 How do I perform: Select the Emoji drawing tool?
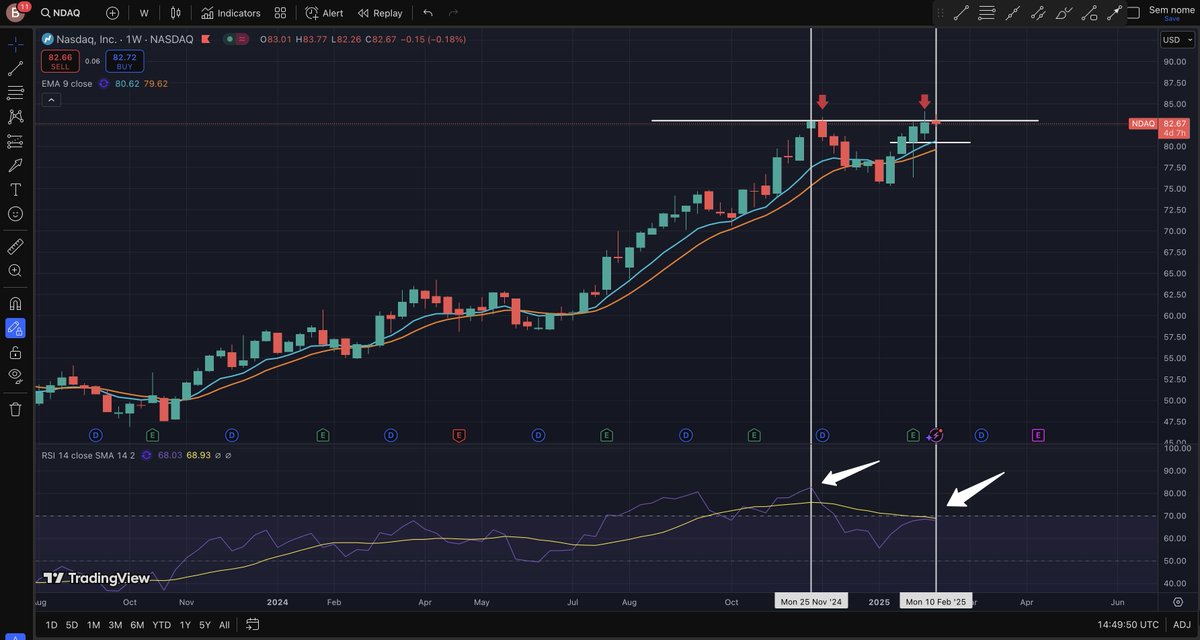[x=15, y=212]
